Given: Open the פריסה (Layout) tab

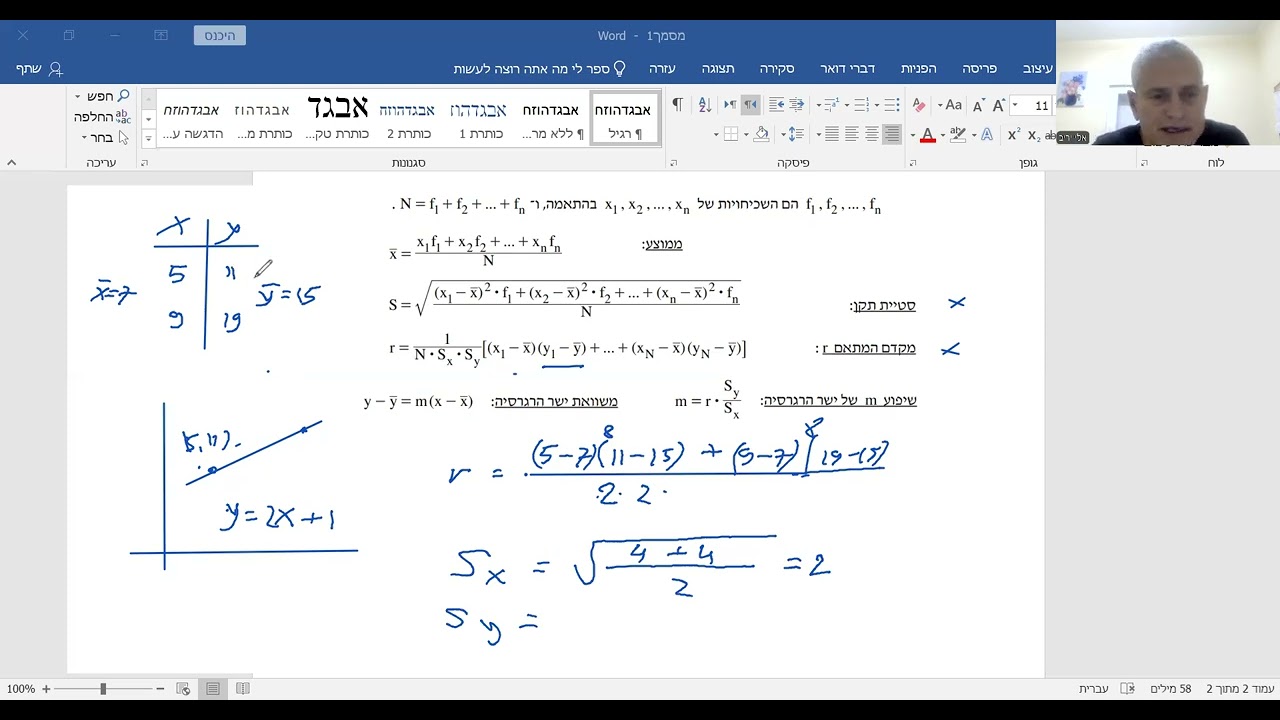Looking at the screenshot, I should point(979,68).
